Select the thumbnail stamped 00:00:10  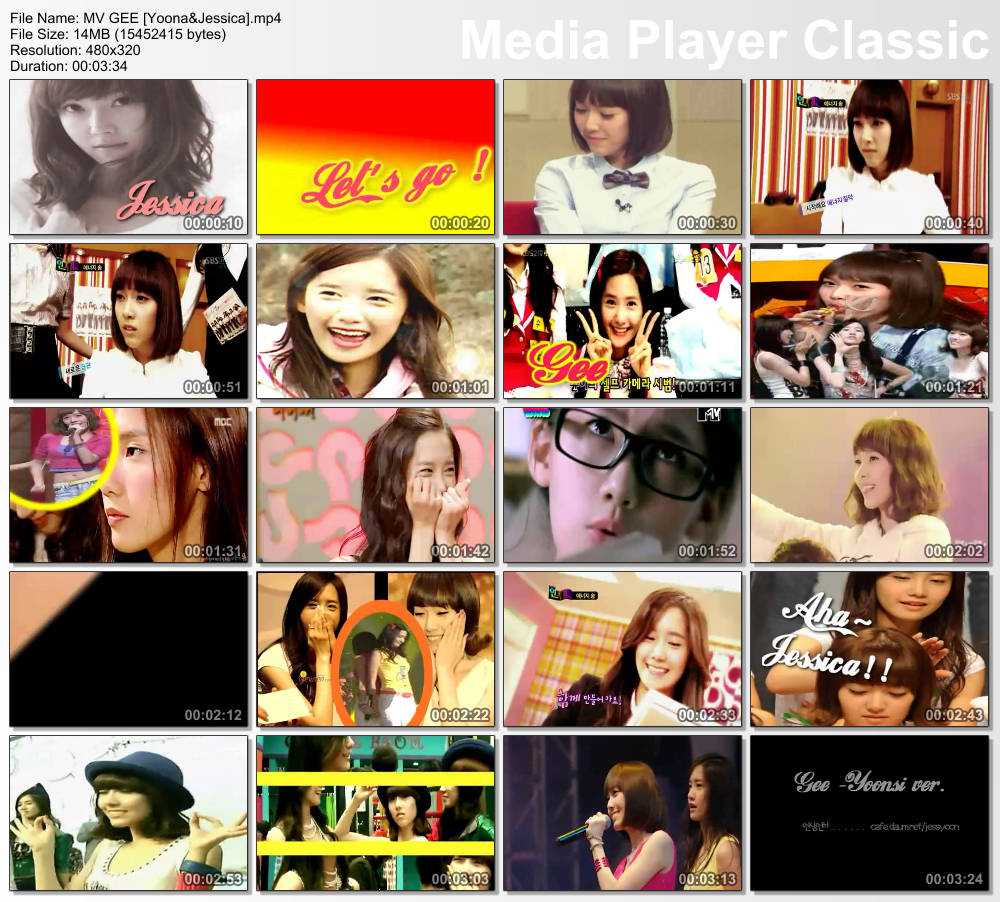coord(129,157)
